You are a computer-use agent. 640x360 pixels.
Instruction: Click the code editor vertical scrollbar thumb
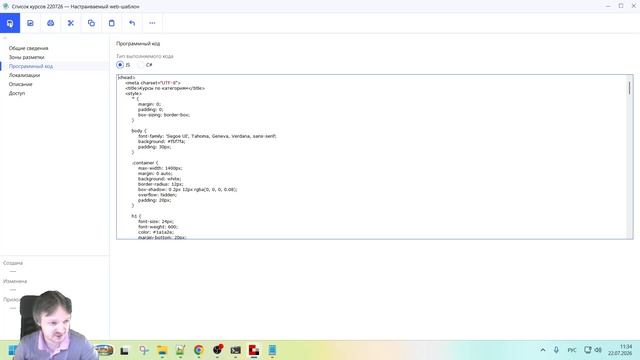(x=630, y=88)
